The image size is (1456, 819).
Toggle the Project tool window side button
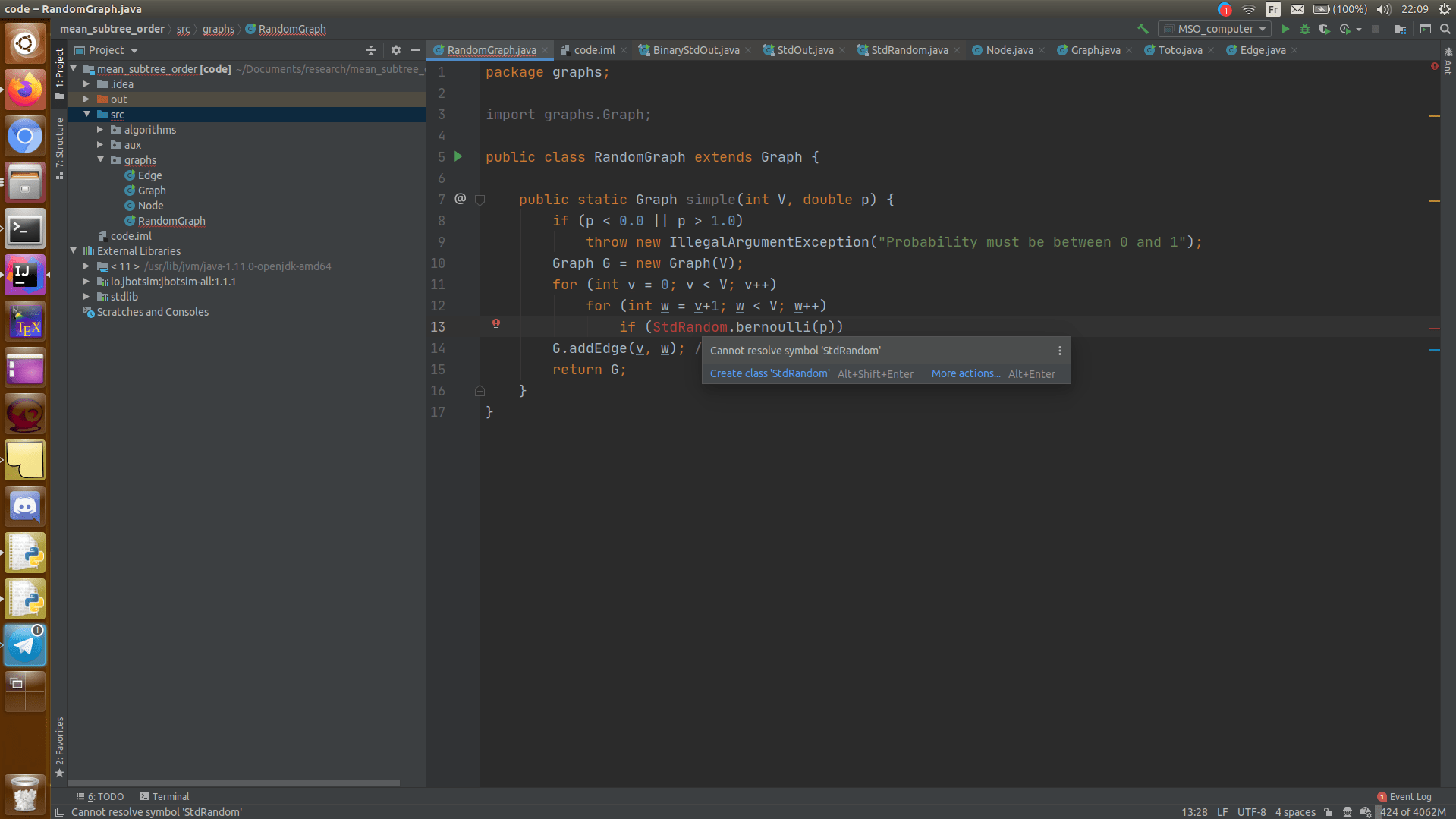(x=59, y=74)
